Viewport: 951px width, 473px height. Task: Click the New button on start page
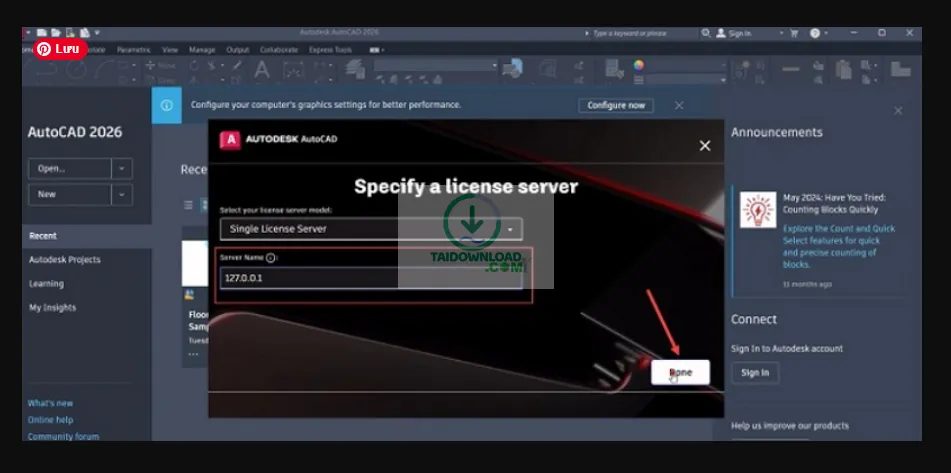(x=70, y=195)
